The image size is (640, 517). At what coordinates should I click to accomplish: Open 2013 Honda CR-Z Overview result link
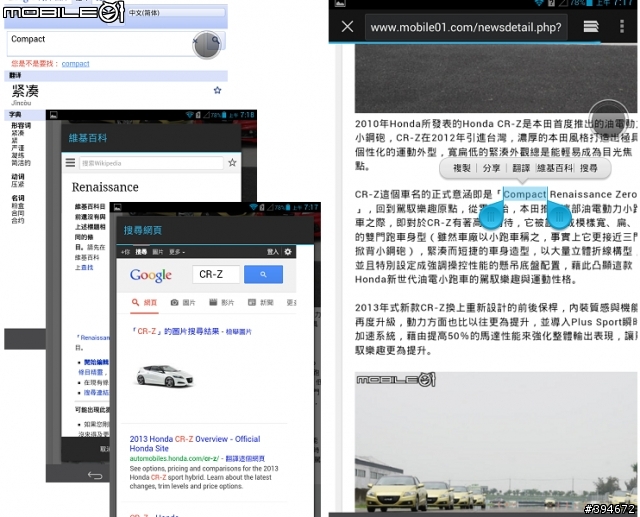195,444
